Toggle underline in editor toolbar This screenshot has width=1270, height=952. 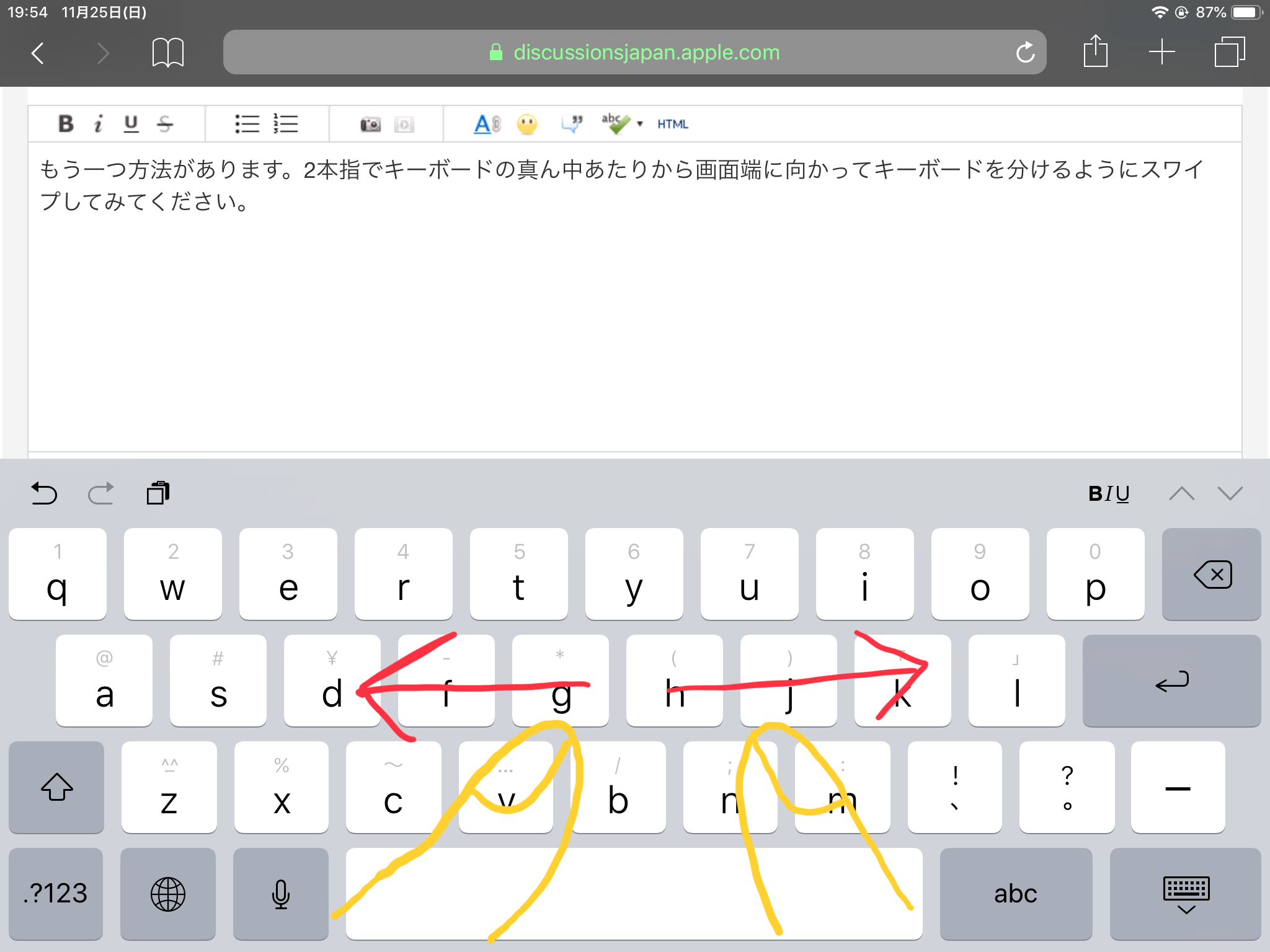pos(131,124)
